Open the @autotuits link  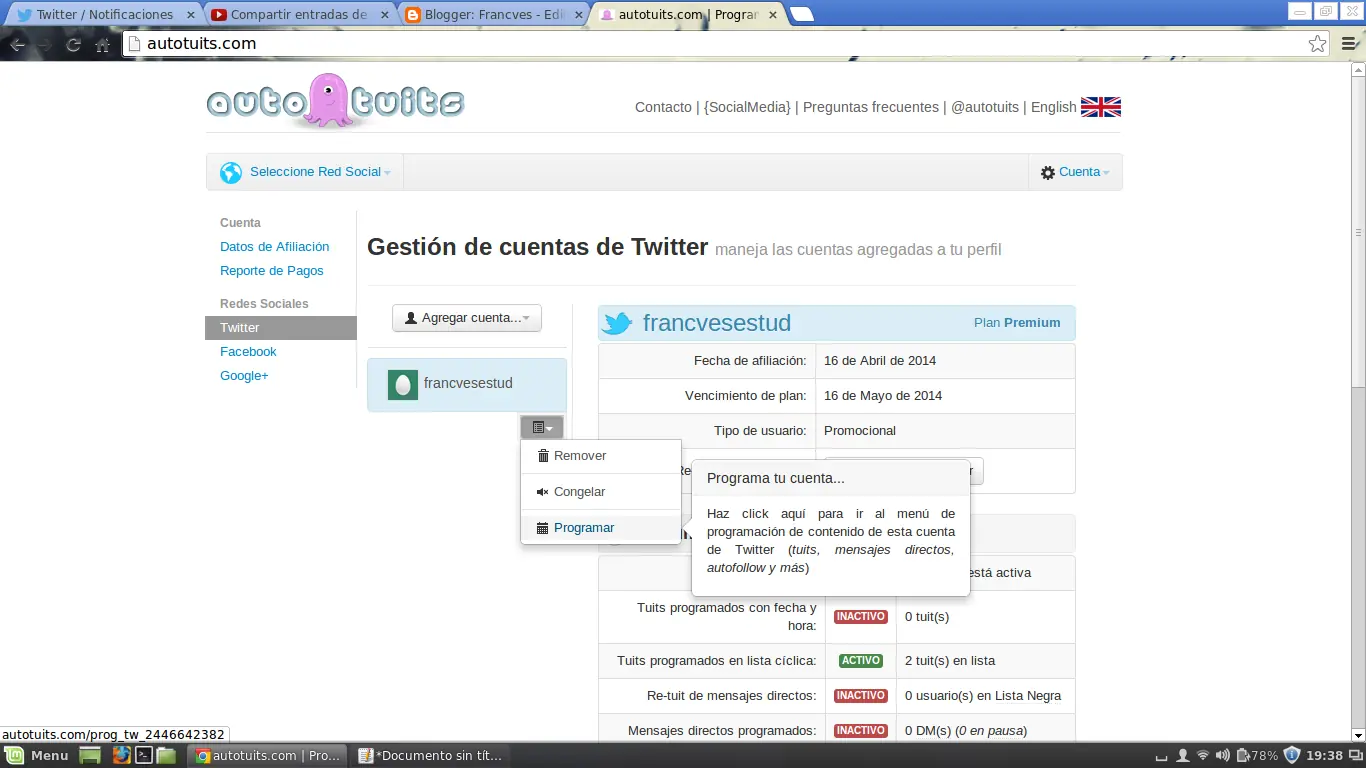coord(985,107)
